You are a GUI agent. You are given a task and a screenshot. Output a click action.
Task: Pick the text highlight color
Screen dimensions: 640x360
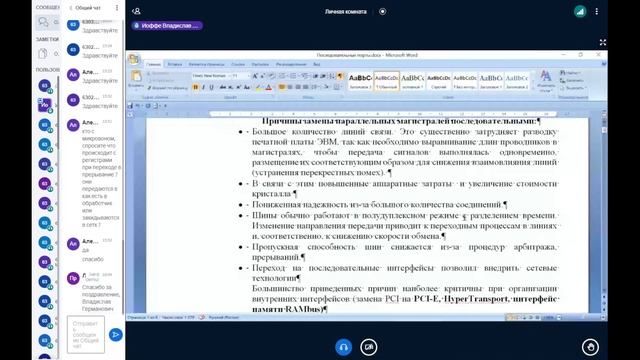click(x=258, y=87)
